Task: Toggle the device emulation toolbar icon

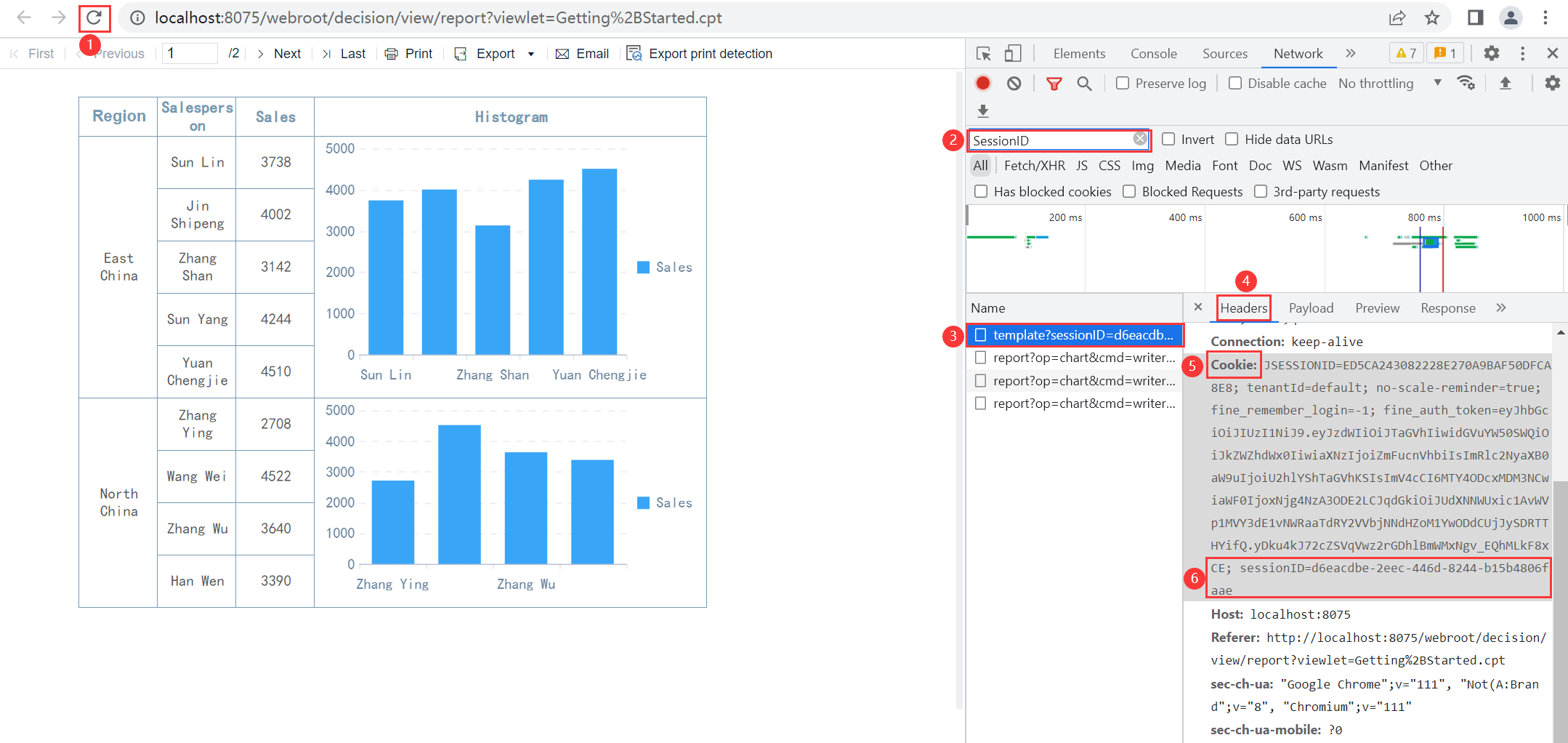Action: pyautogui.click(x=1013, y=53)
